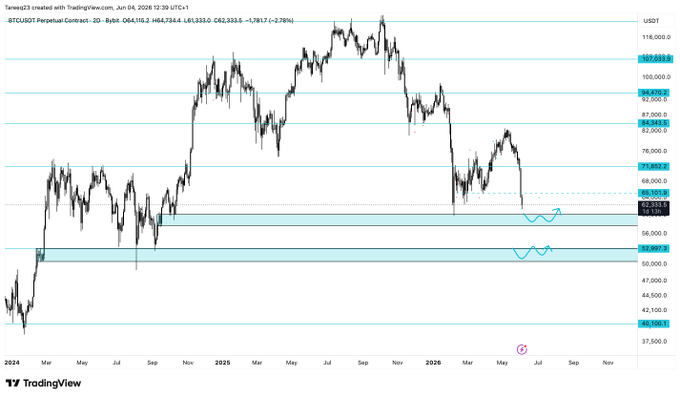This screenshot has width=680, height=397.
Task: Select the 84,343.5 price level label
Action: tap(655, 123)
